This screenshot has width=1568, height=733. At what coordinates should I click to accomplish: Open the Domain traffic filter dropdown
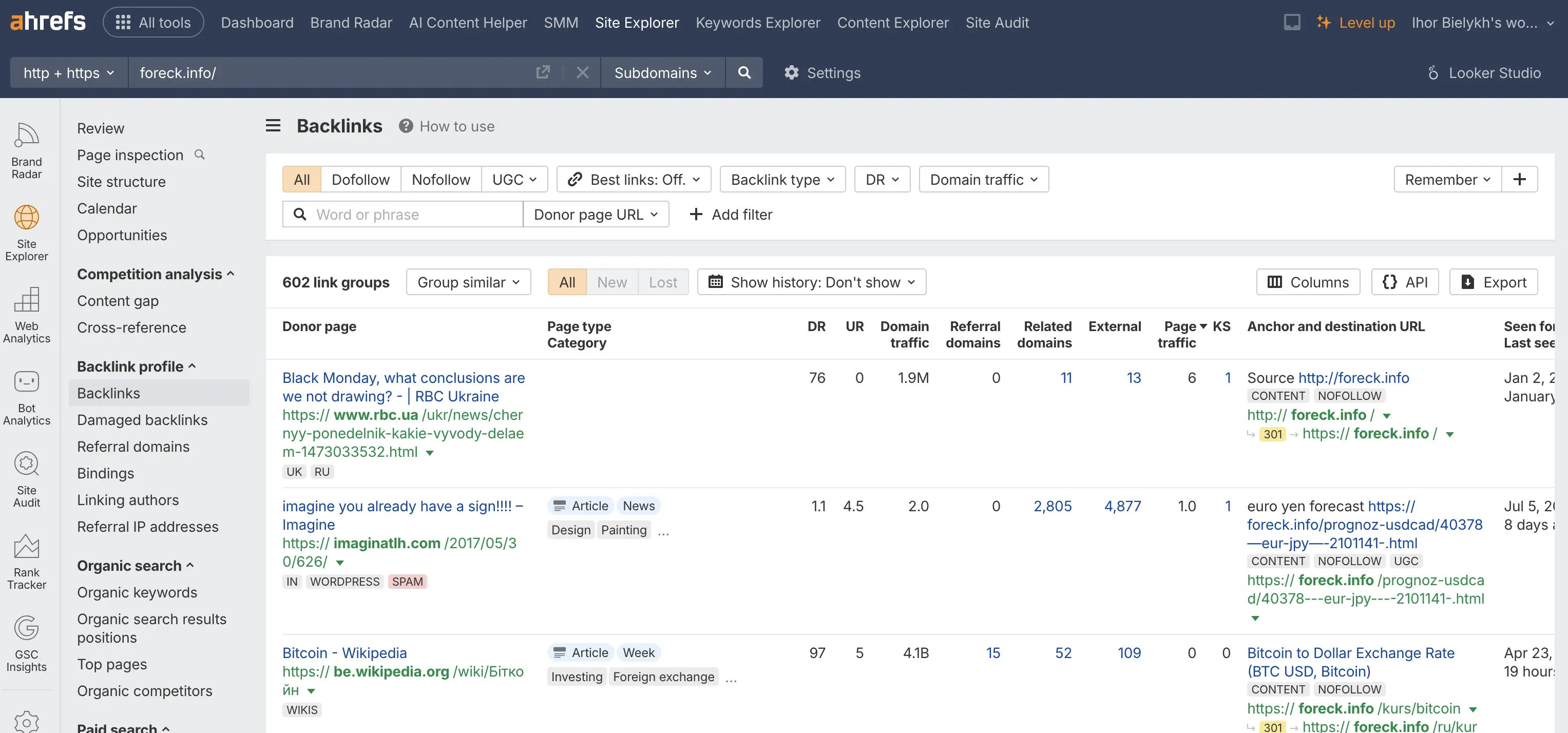(x=982, y=179)
